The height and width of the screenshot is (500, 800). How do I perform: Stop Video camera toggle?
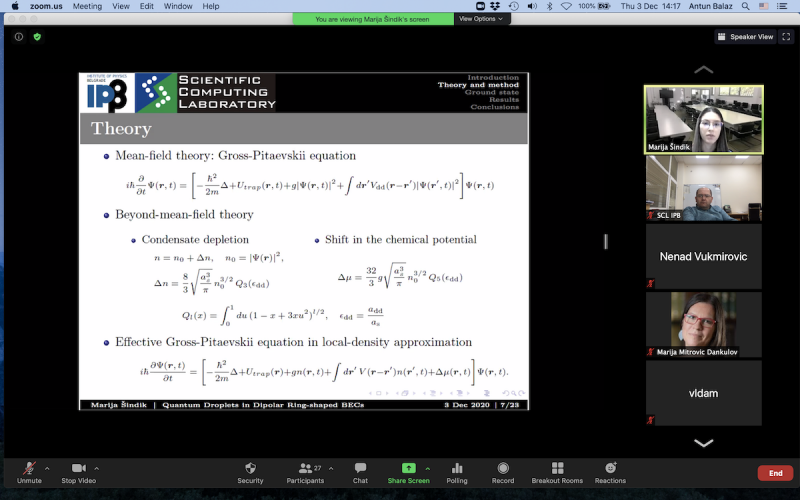click(78, 468)
